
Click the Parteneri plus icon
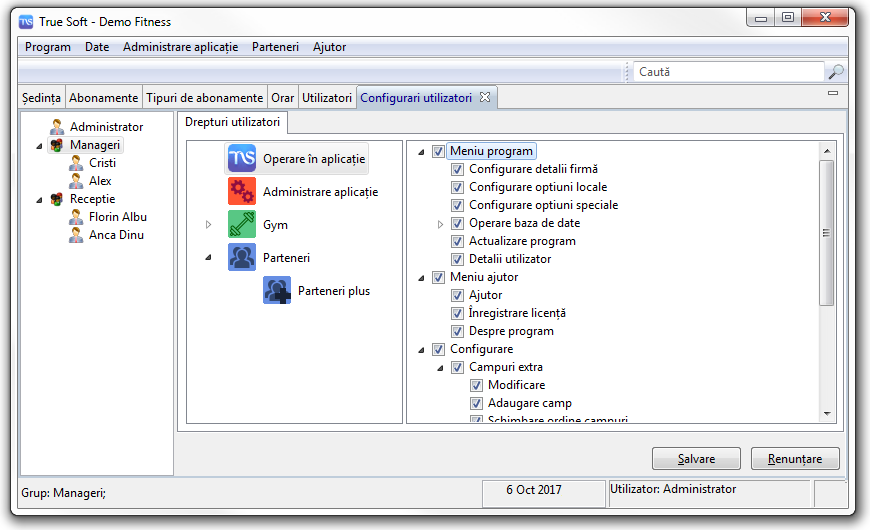[277, 291]
